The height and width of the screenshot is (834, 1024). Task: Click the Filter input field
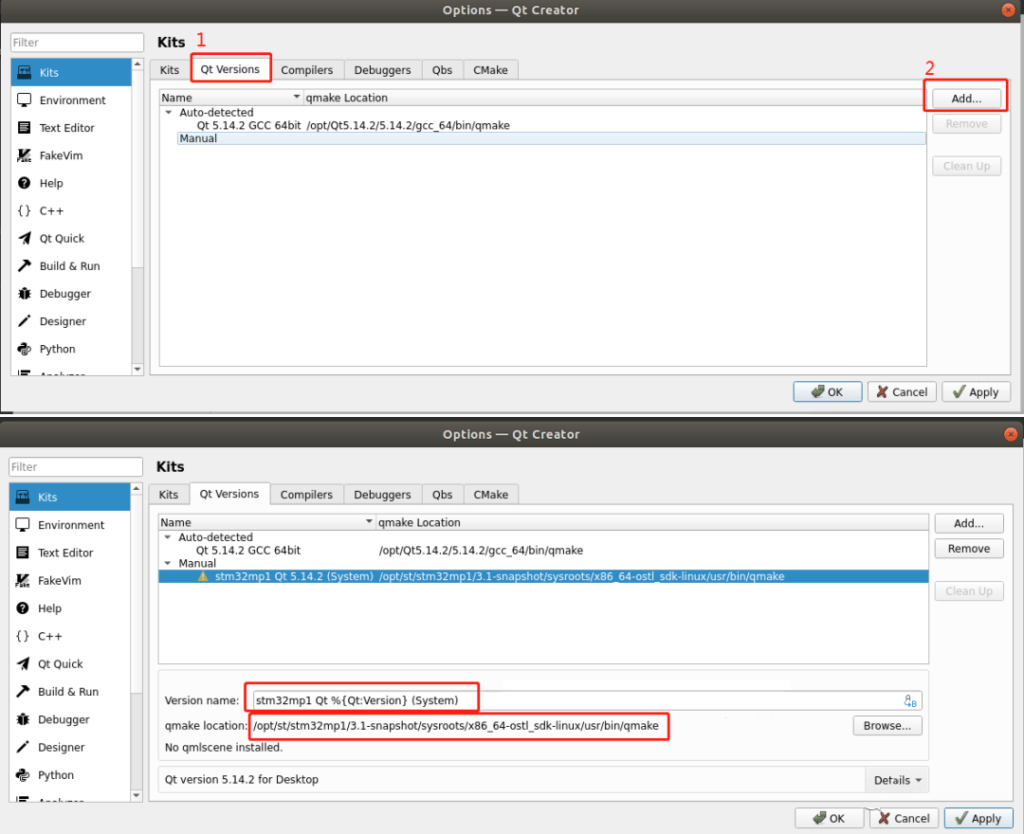[x=76, y=42]
